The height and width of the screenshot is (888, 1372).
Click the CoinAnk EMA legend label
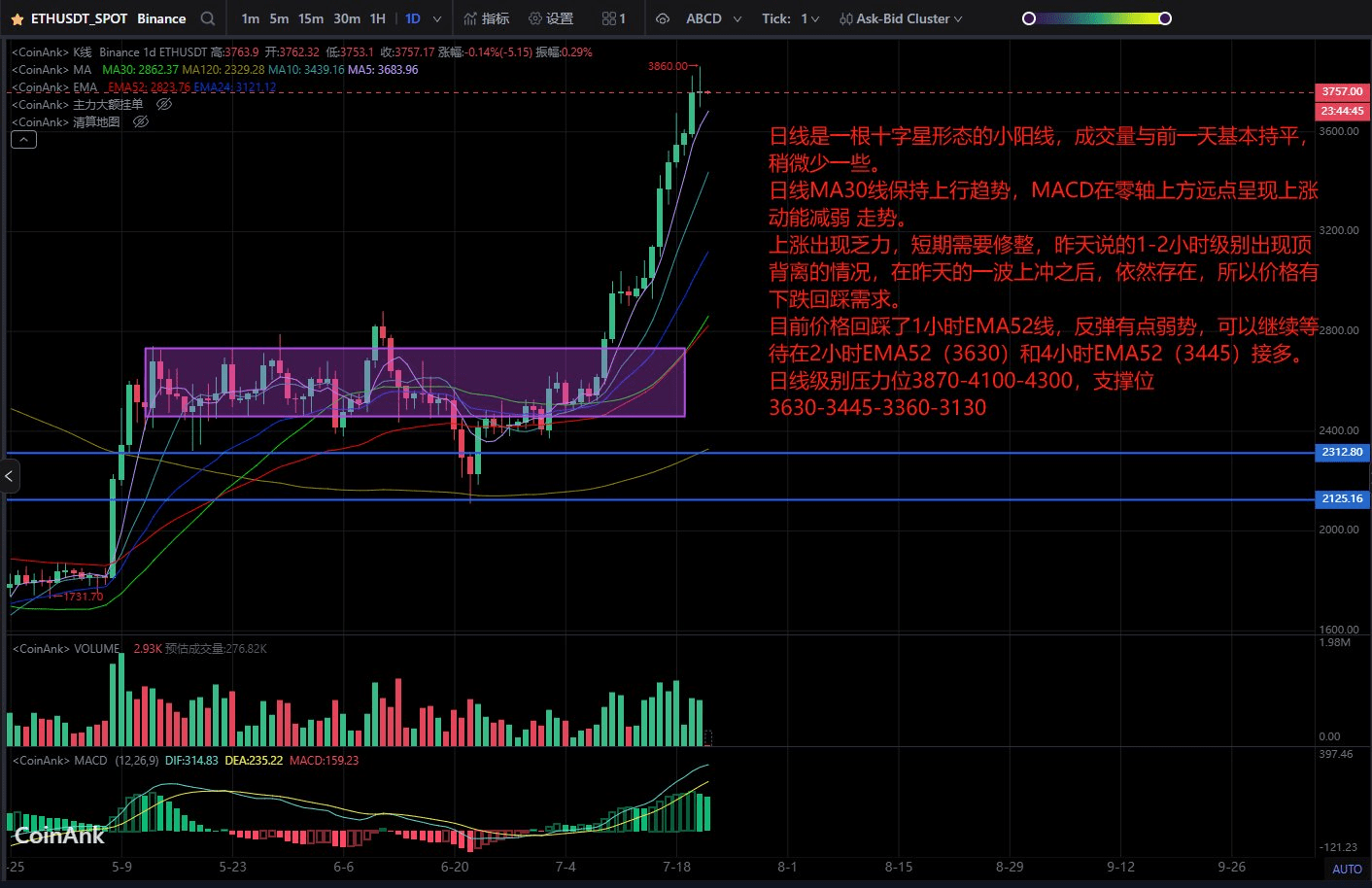(54, 87)
